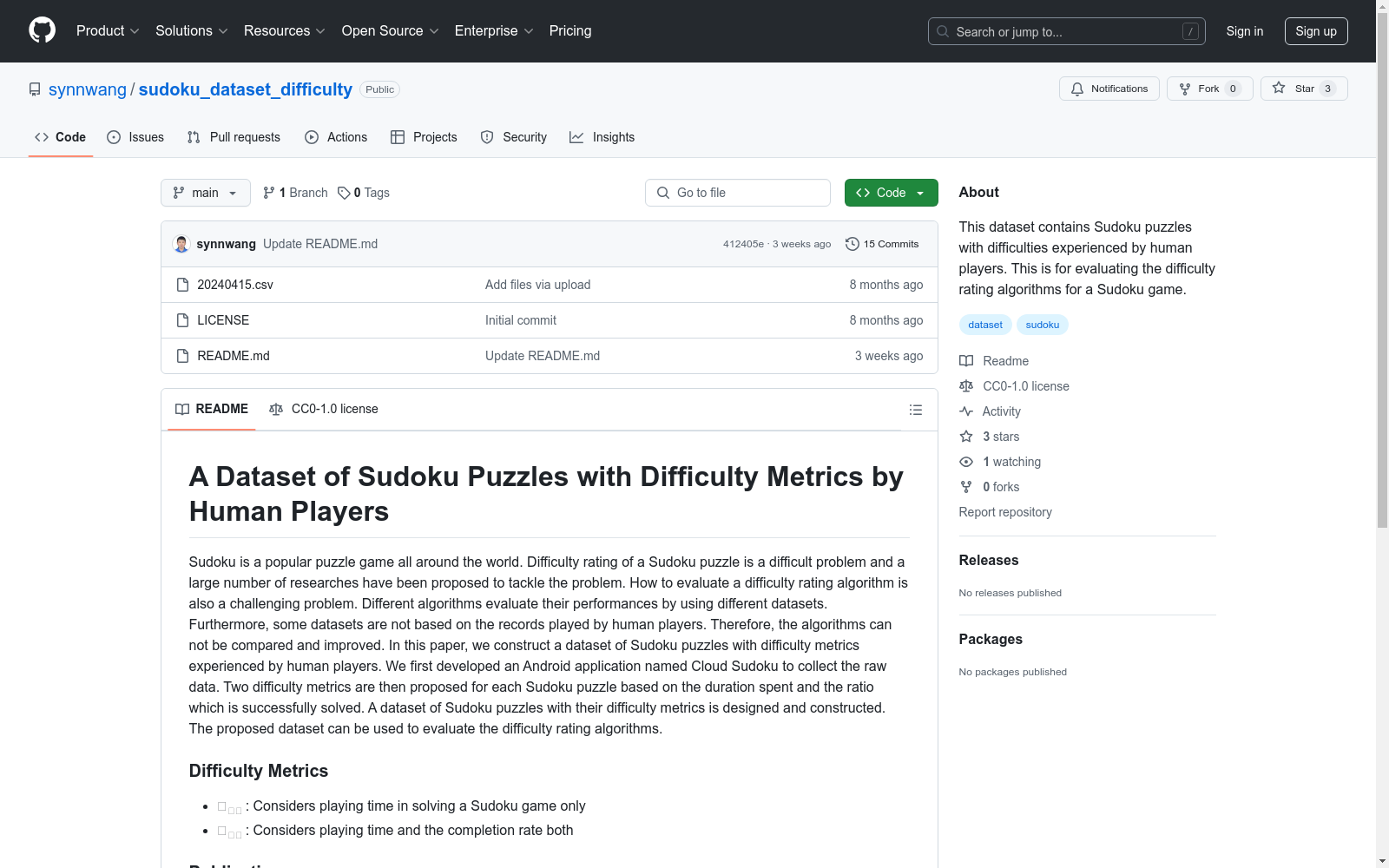The height and width of the screenshot is (868, 1389).
Task: Select the Readme book icon in About
Action: tap(966, 361)
